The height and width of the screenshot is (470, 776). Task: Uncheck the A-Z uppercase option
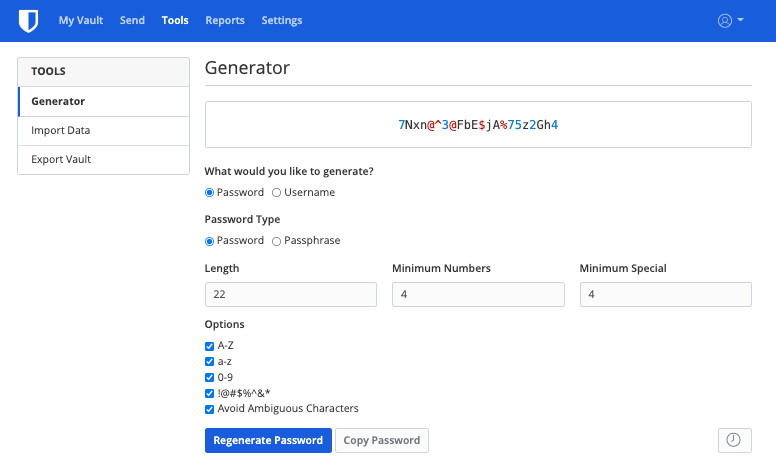click(209, 346)
